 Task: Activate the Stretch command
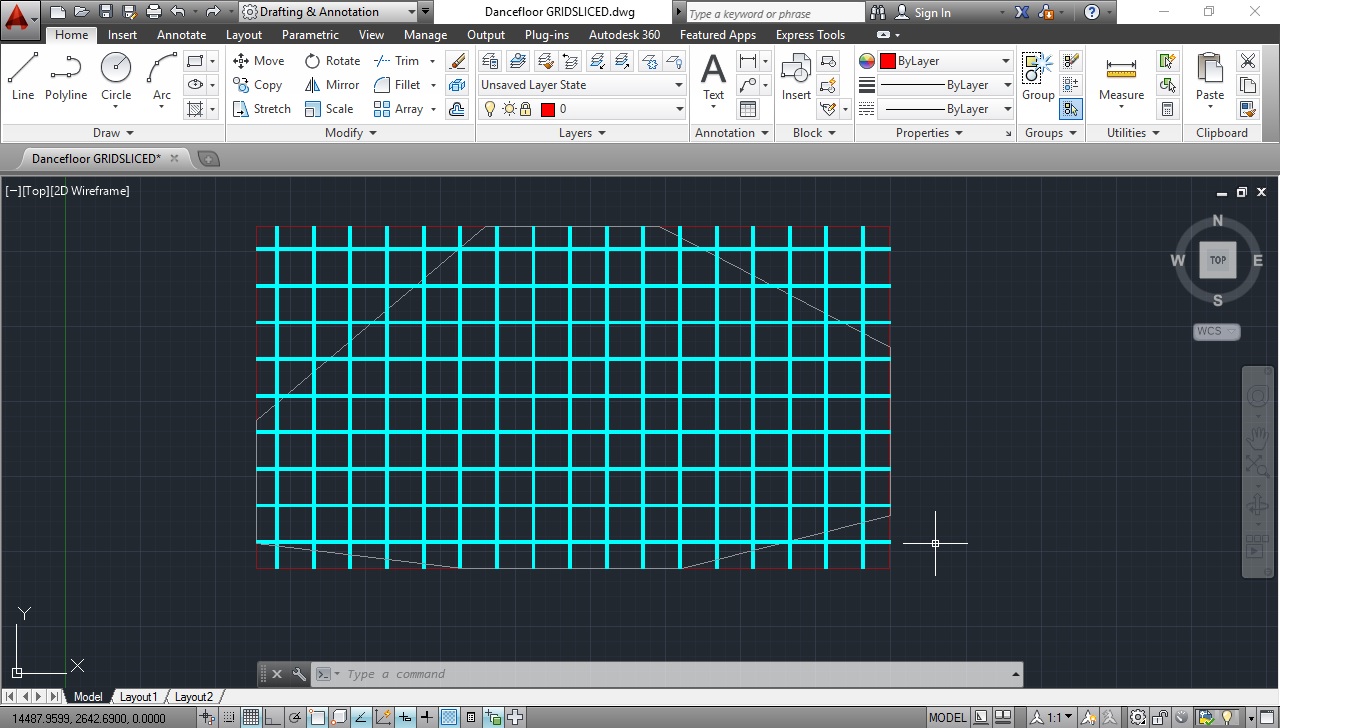tap(261, 109)
